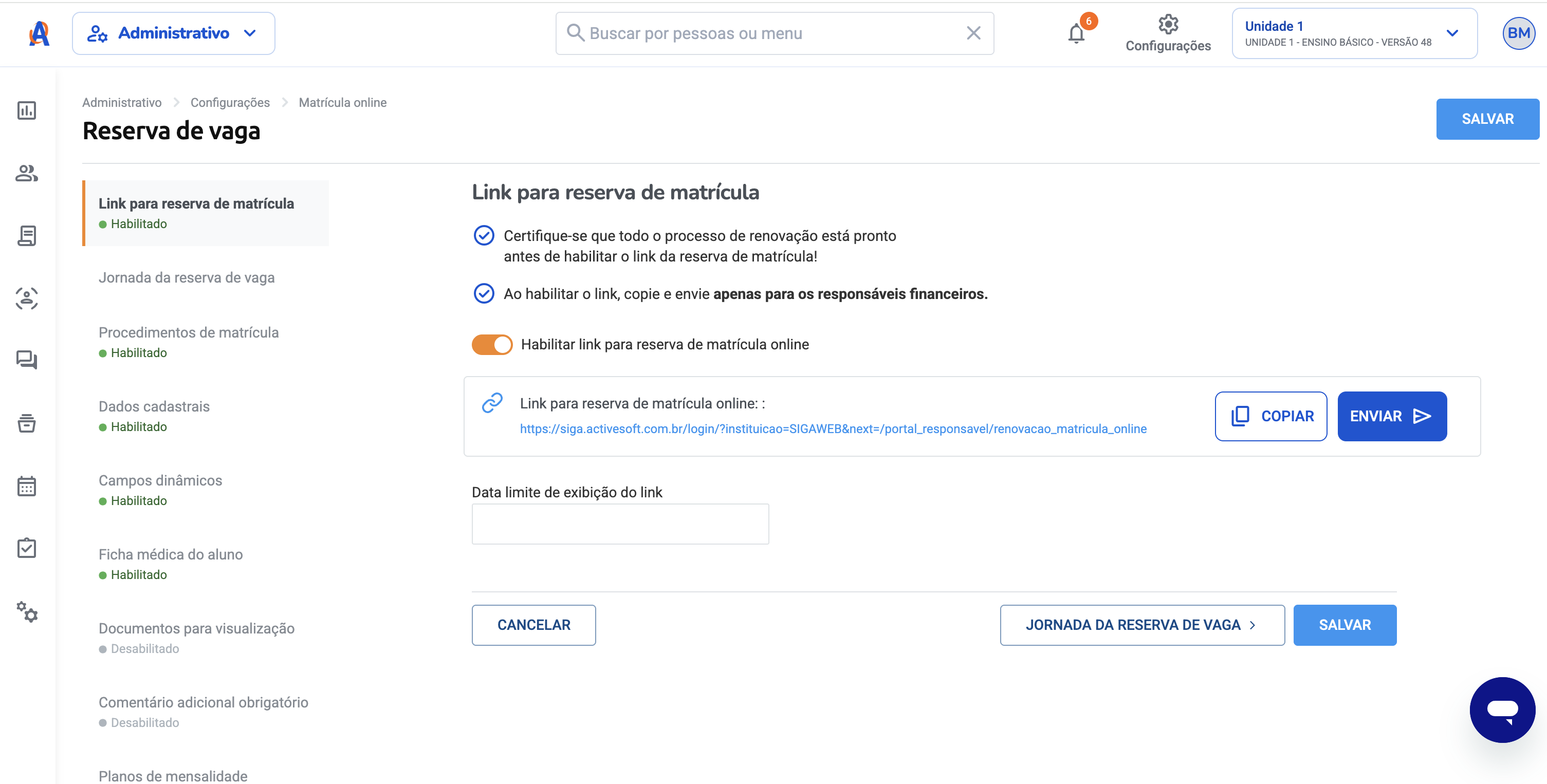The width and height of the screenshot is (1547, 784).
Task: Open the chat messages sidebar icon
Action: click(26, 360)
